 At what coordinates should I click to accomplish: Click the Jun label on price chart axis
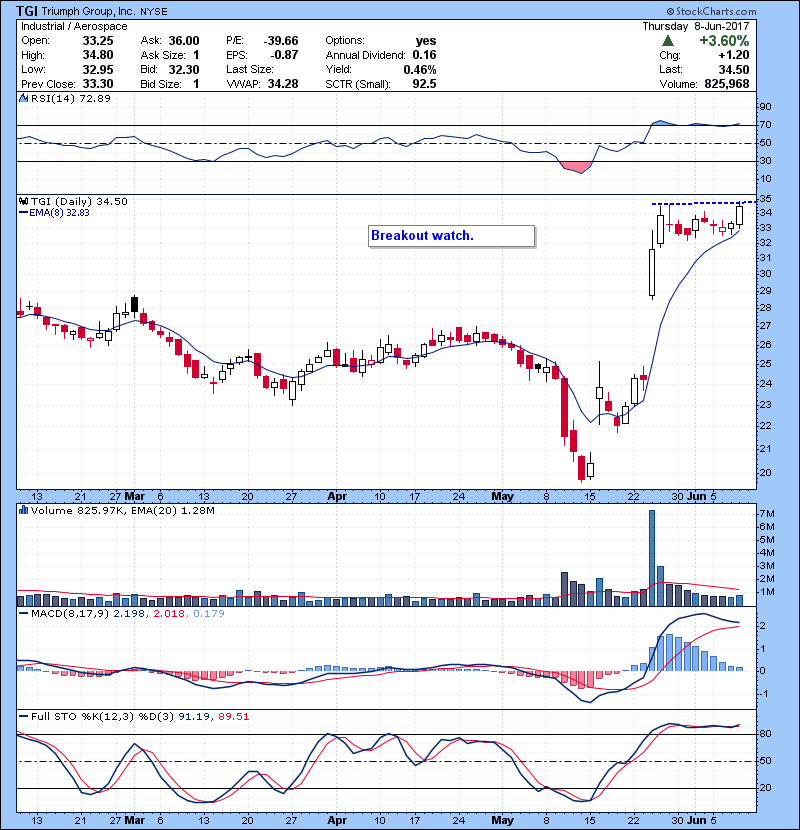(x=696, y=497)
